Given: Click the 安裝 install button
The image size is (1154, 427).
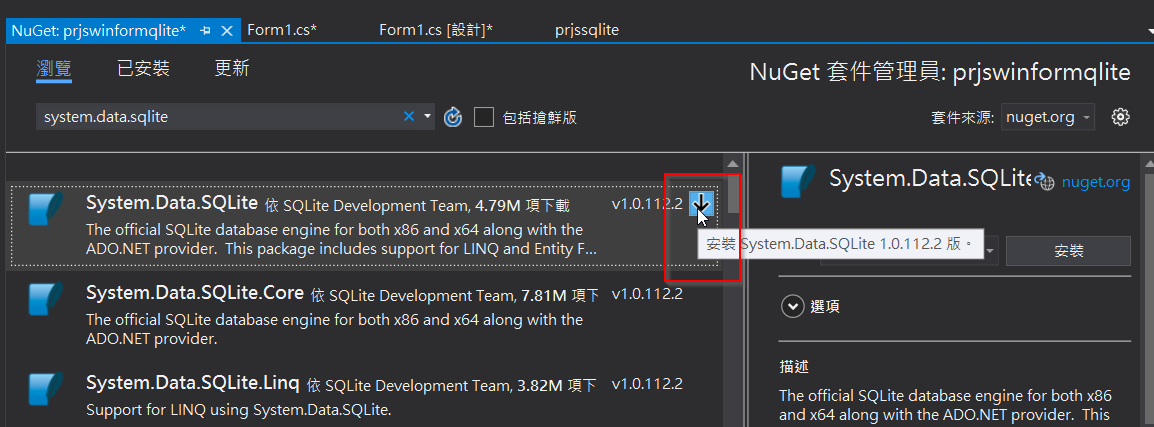Looking at the screenshot, I should [x=1068, y=251].
